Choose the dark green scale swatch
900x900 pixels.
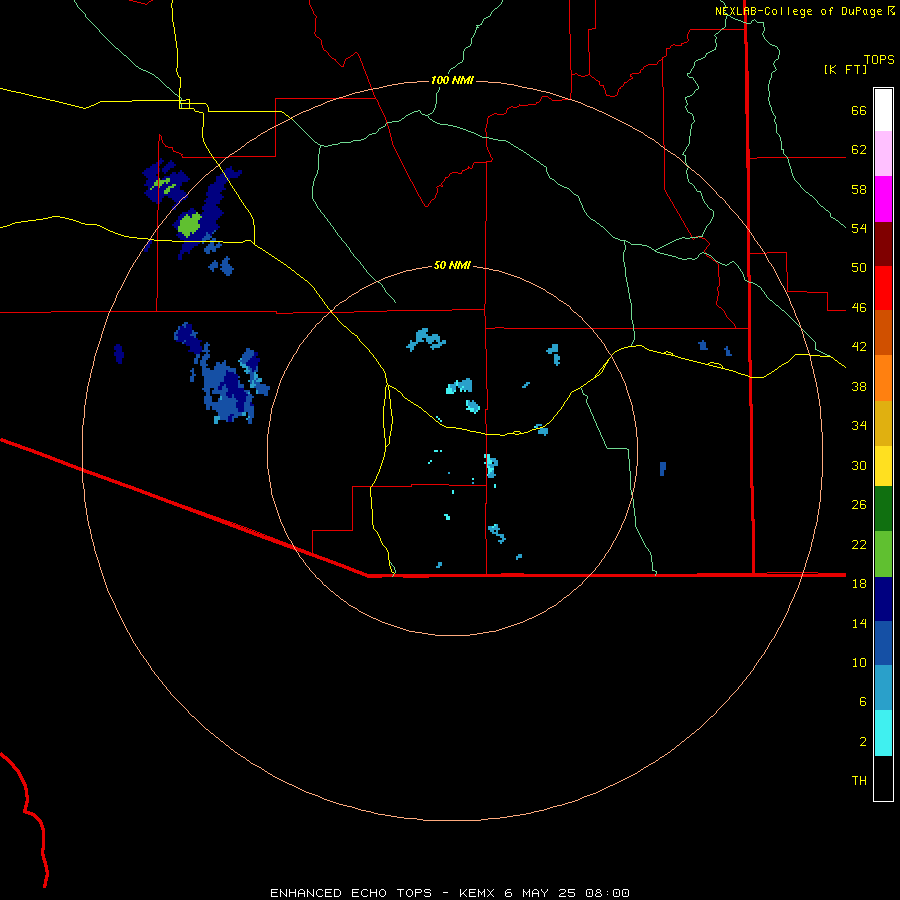(883, 509)
